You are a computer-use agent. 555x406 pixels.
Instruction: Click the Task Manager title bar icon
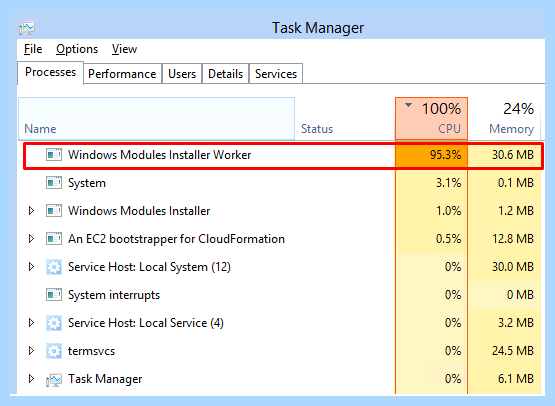27,28
